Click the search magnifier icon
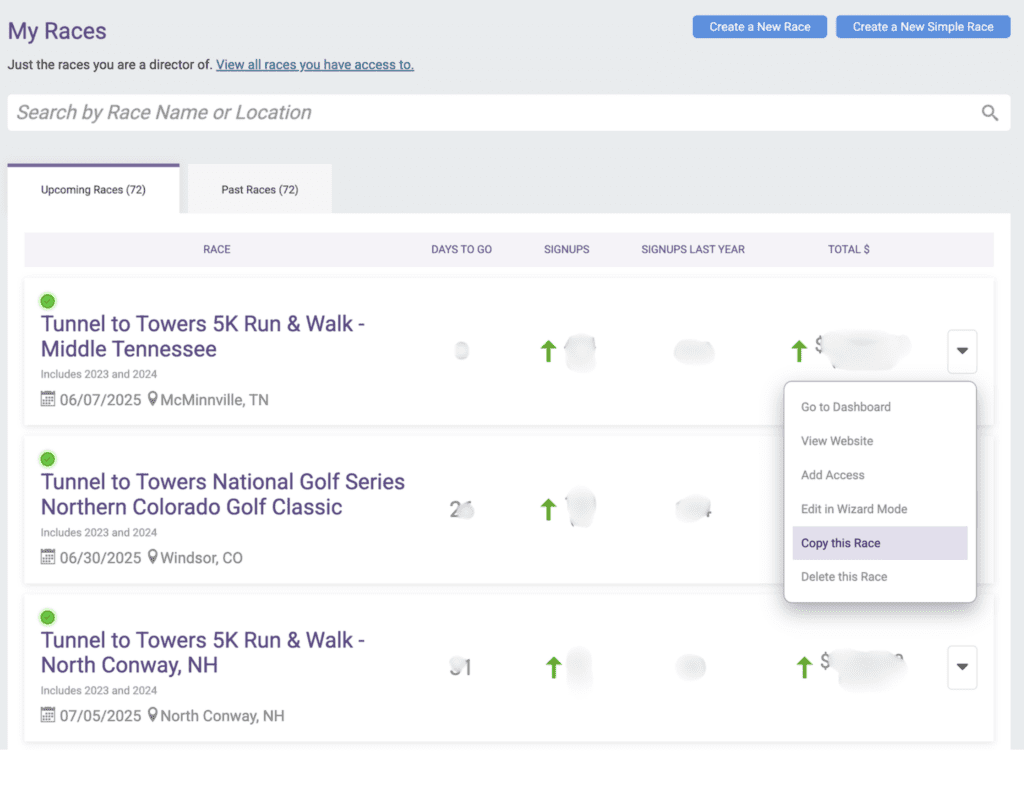Viewport: 1024px width, 794px height. click(x=989, y=113)
